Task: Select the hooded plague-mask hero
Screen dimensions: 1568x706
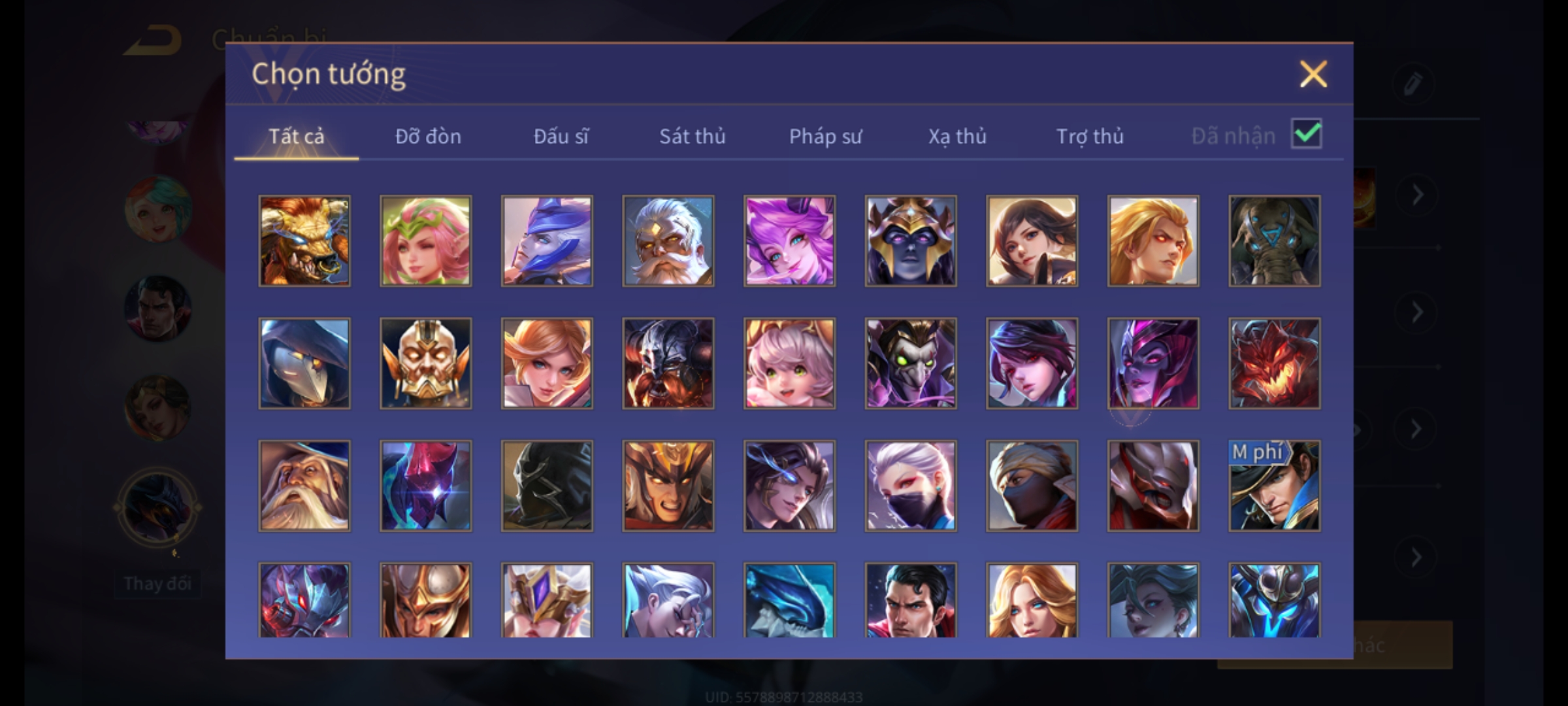Action: click(304, 363)
